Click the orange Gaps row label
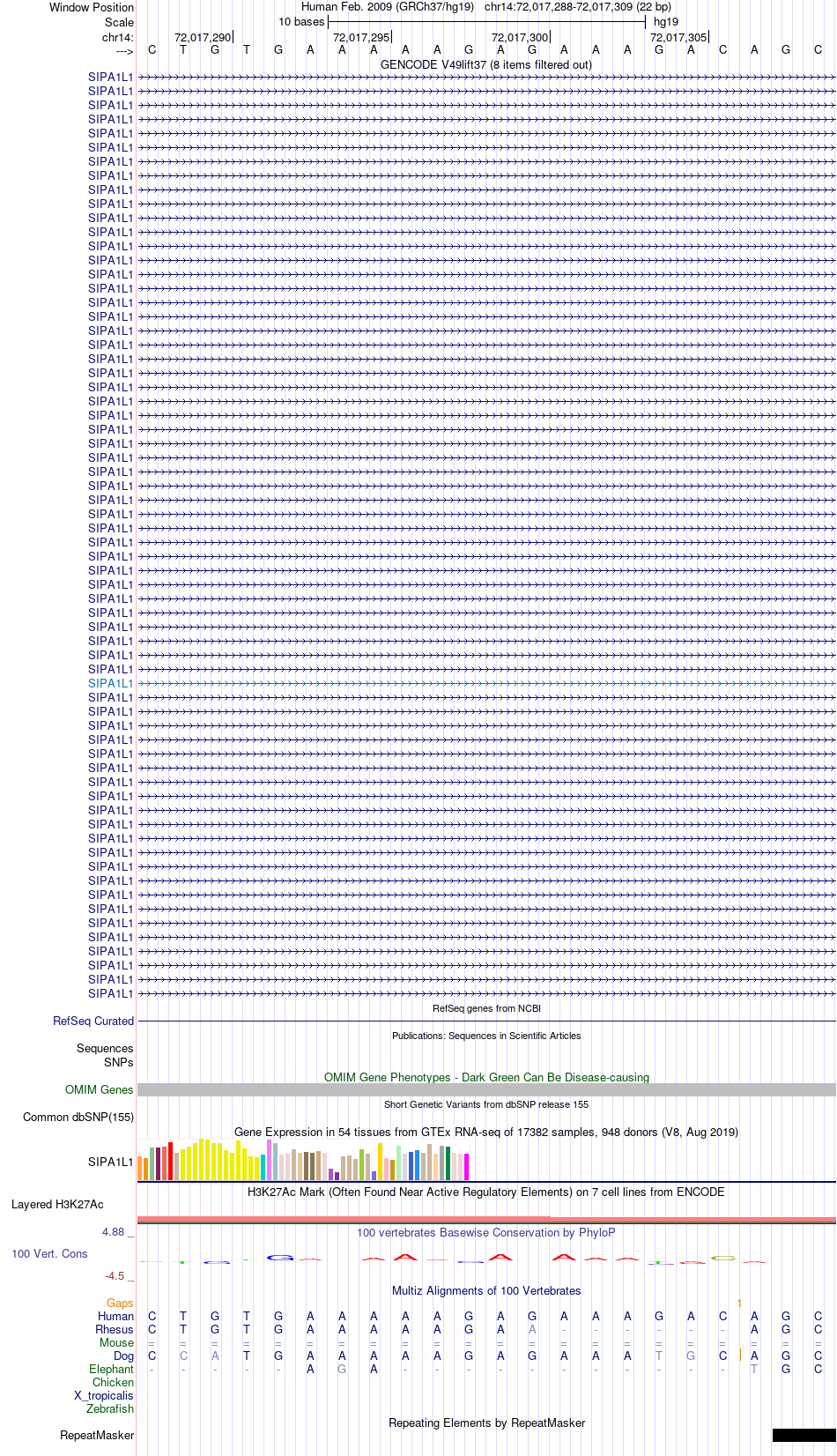 coord(120,1303)
